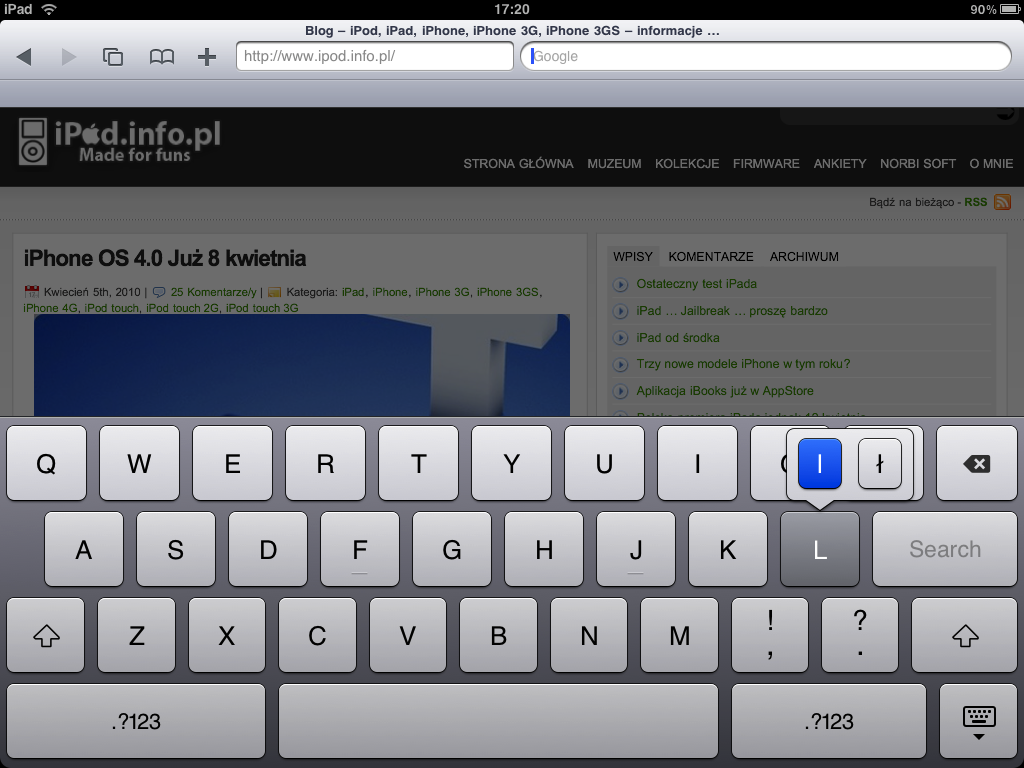Tap the Search key on keyboard

pos(945,549)
